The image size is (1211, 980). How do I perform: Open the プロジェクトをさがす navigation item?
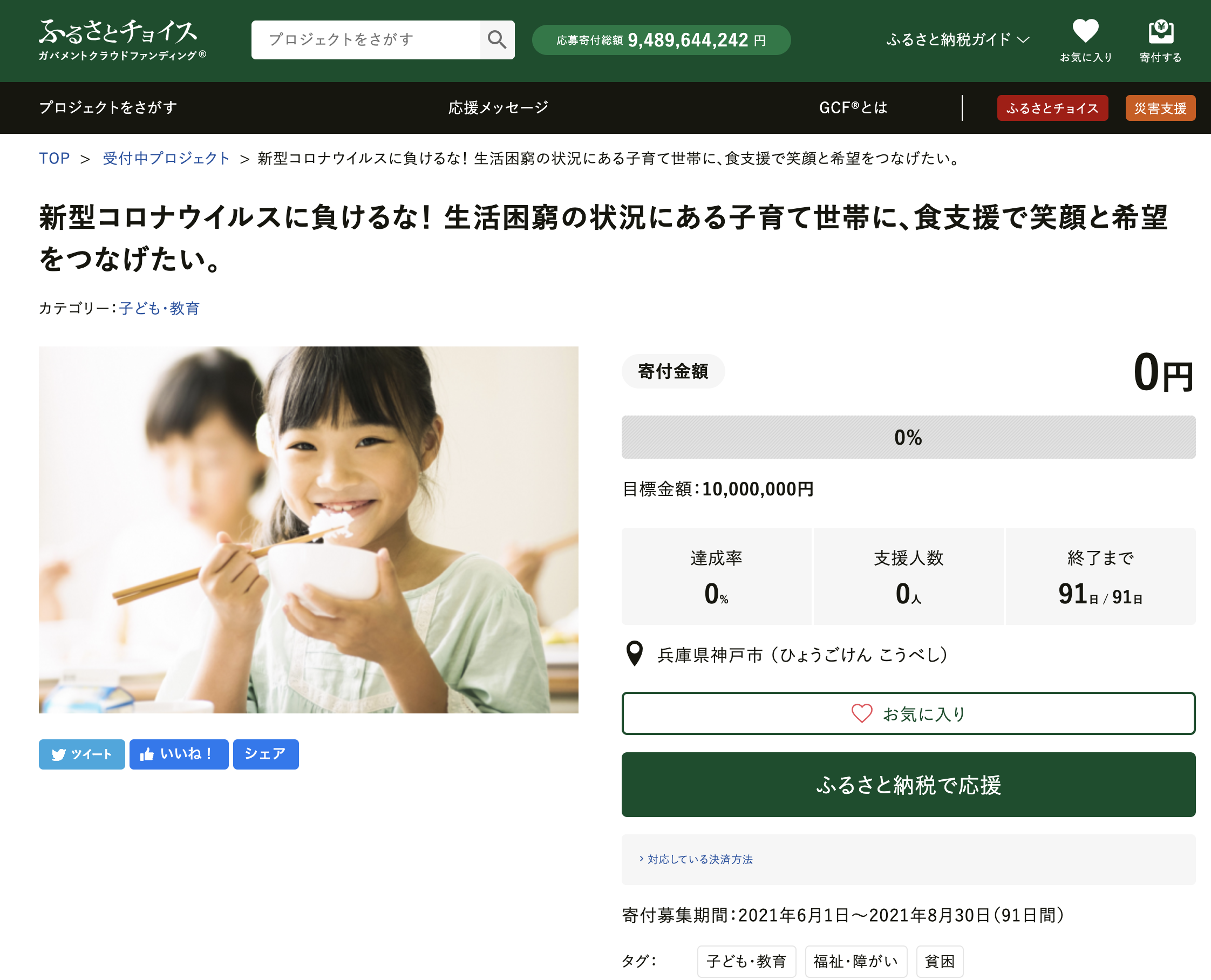click(x=108, y=107)
